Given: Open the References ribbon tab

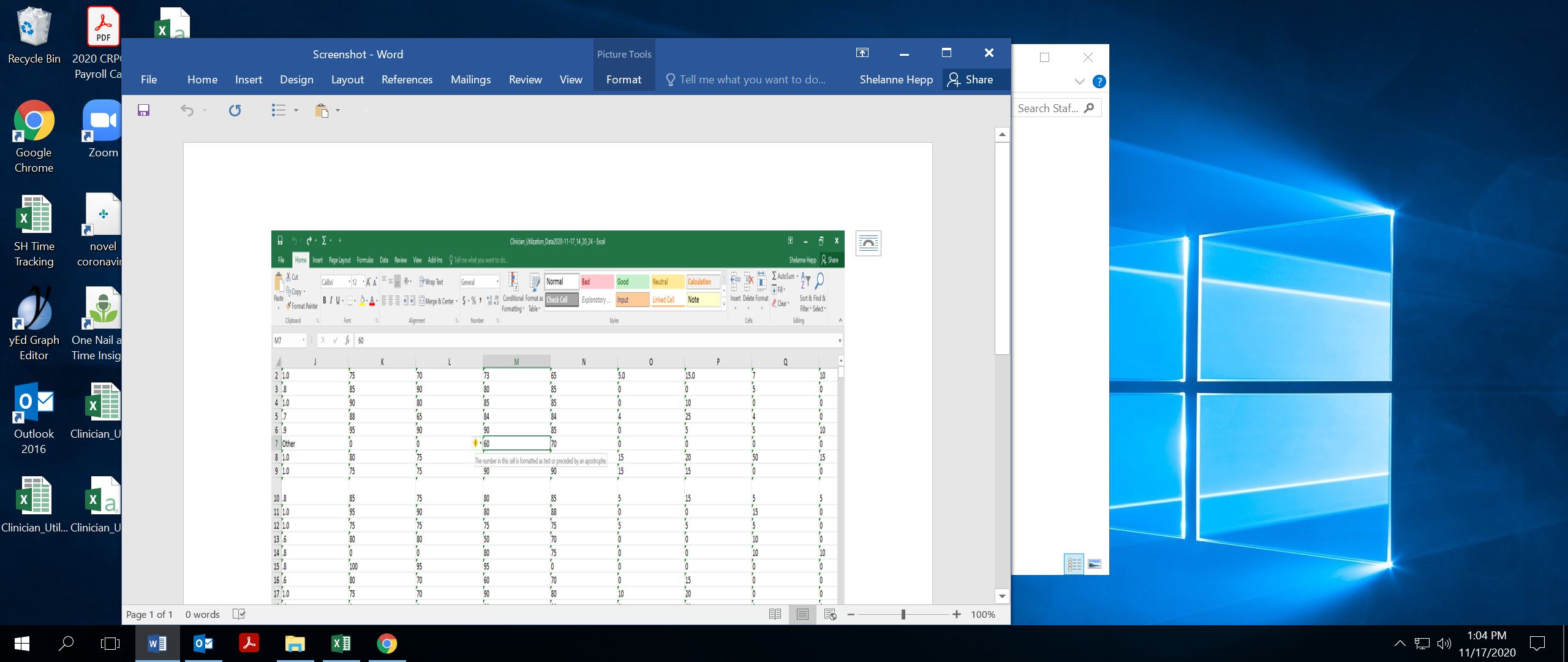Looking at the screenshot, I should (407, 80).
